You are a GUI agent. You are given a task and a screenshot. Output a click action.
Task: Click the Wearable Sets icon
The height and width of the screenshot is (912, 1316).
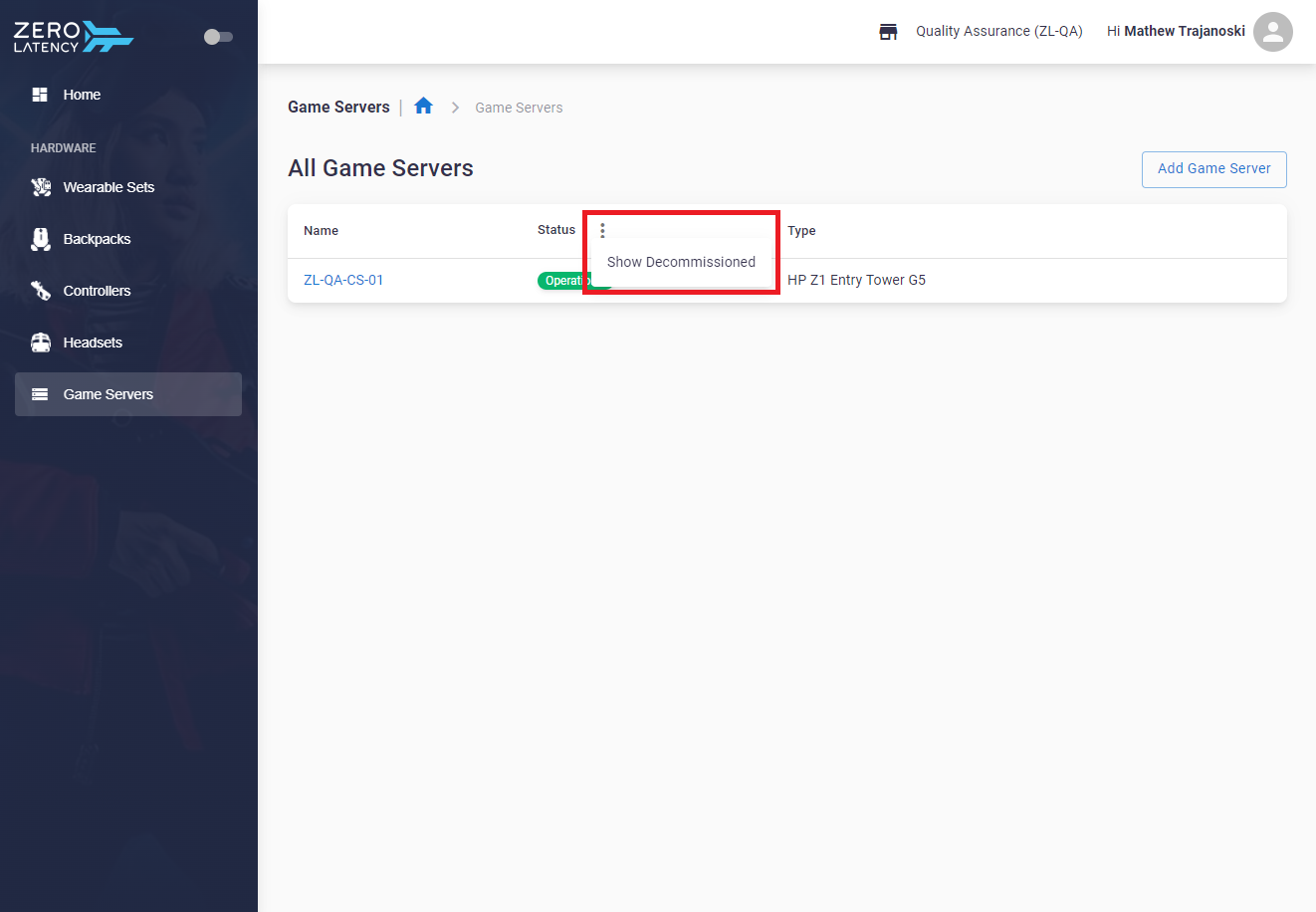41,187
